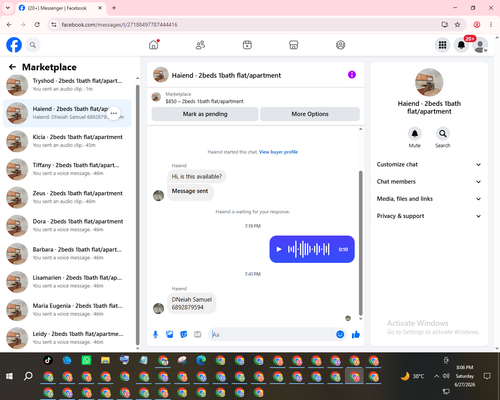Open Lisamarien conversation
Image resolution: width=500 pixels, height=400 pixels.
point(67,282)
